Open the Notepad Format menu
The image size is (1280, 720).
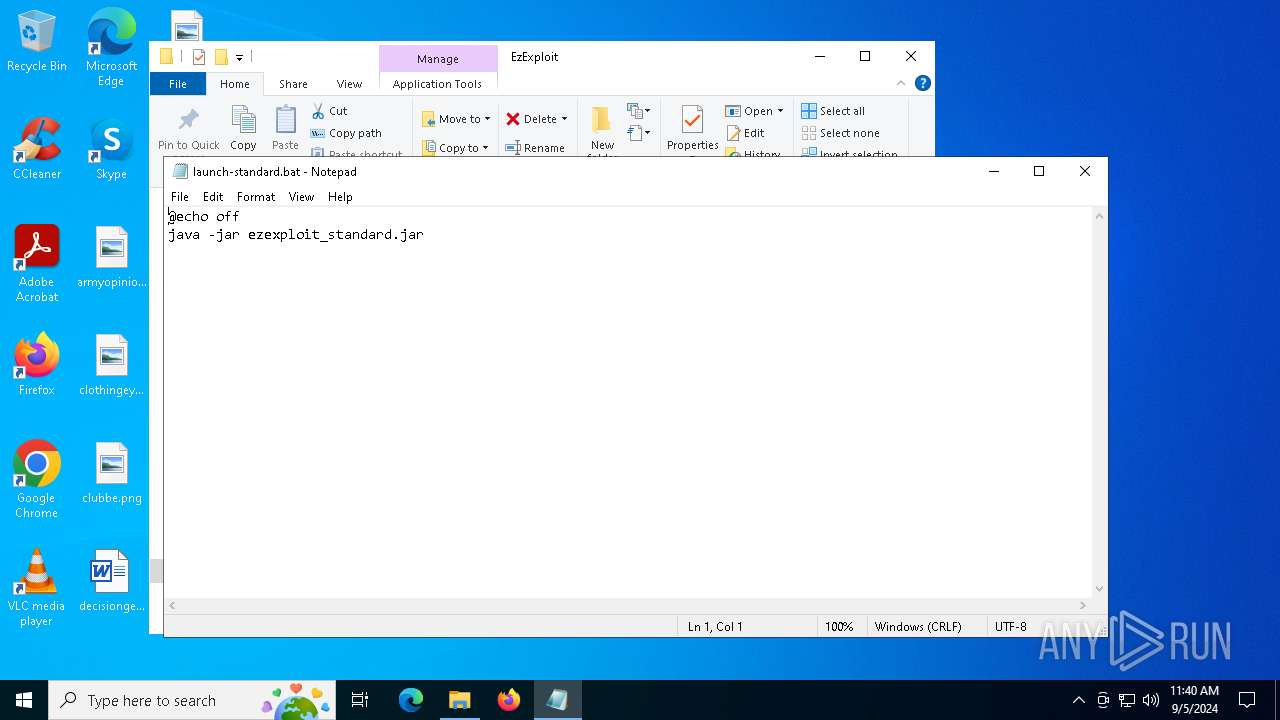tap(256, 197)
